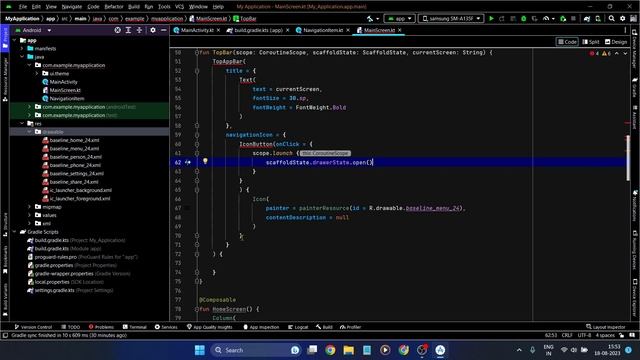Click the suspend call gutter icon on line 62
Screen dimensions: 640x360
(x=188, y=162)
